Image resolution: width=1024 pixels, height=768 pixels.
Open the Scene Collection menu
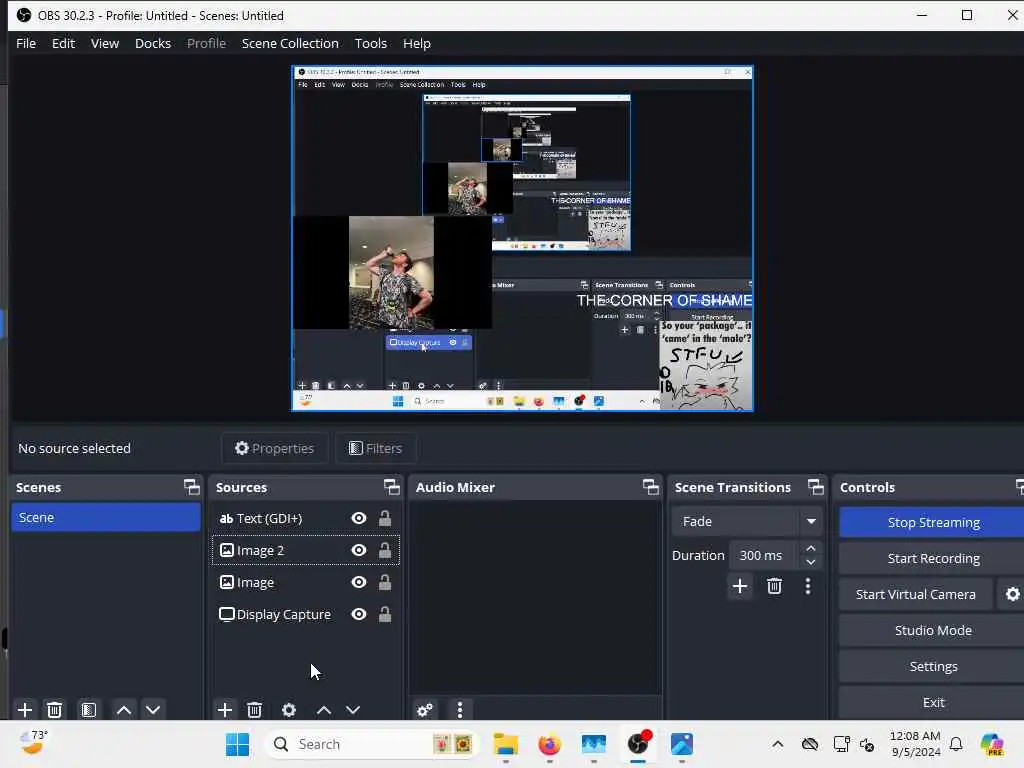pos(290,43)
